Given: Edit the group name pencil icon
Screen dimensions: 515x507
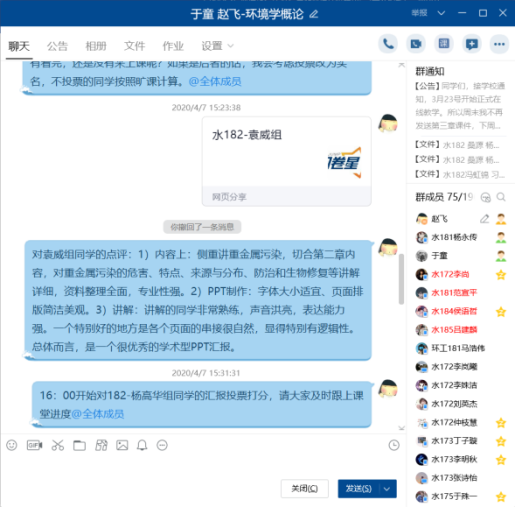Looking at the screenshot, I should pos(314,14).
